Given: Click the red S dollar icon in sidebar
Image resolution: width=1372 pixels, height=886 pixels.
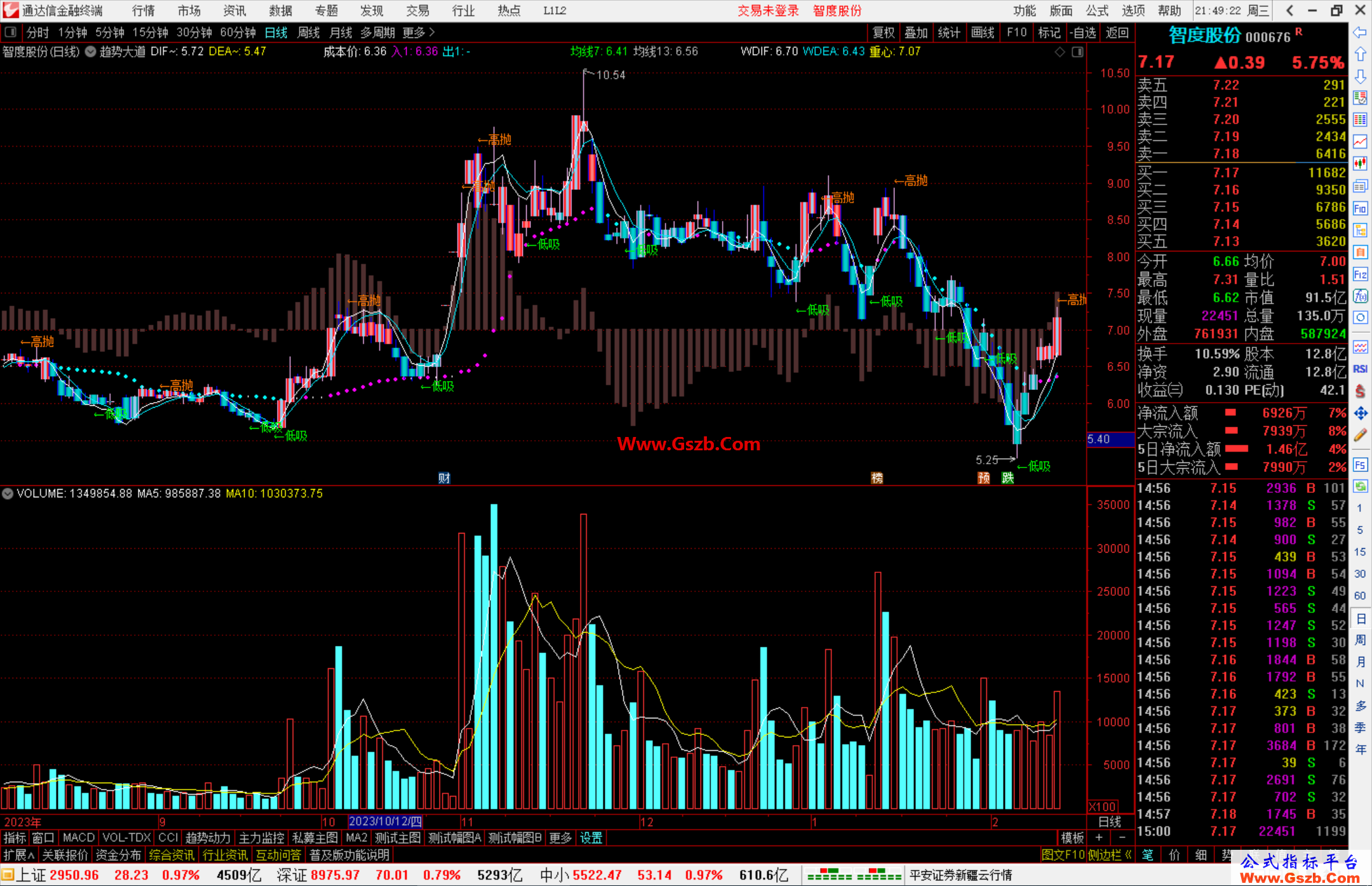Looking at the screenshot, I should [1360, 391].
